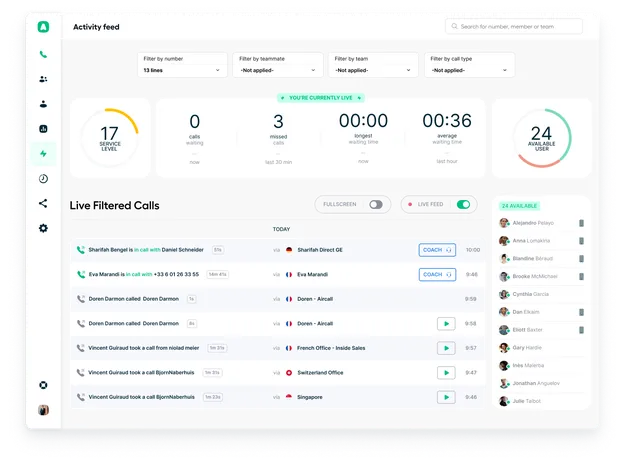Open the analytics chart sidebar icon
The width and height of the screenshot is (625, 468).
[x=43, y=129]
